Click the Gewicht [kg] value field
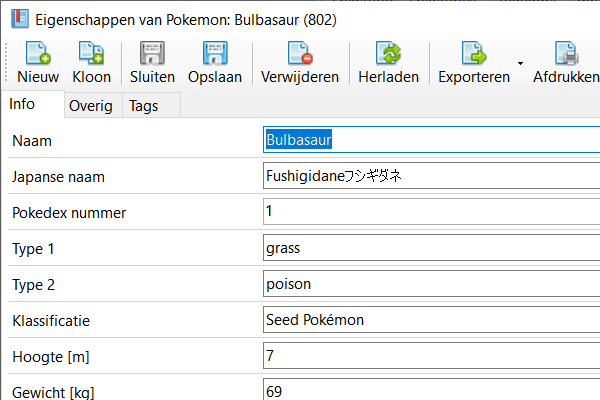 click(x=430, y=390)
